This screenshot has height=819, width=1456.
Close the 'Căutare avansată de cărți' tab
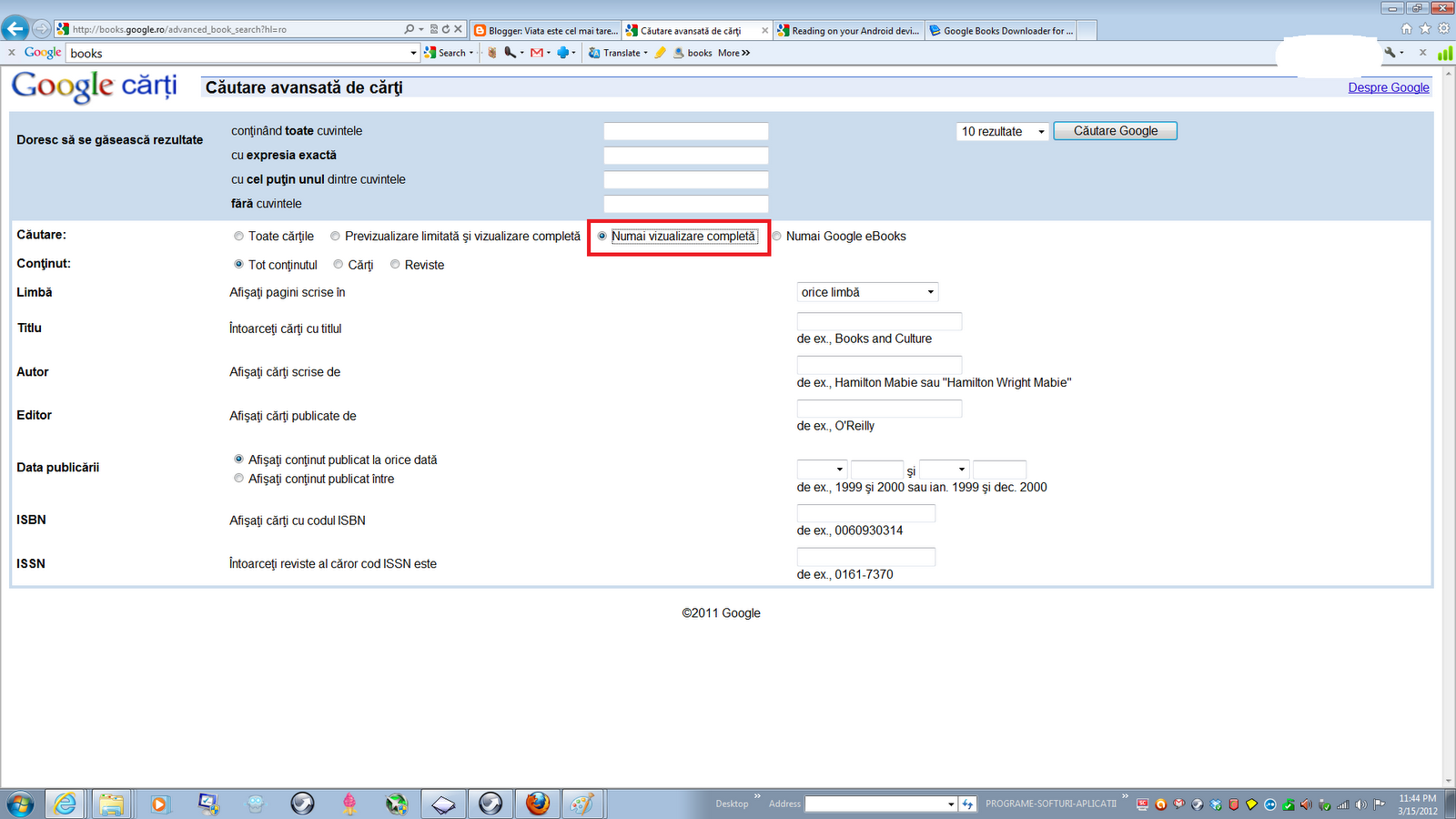[x=764, y=30]
